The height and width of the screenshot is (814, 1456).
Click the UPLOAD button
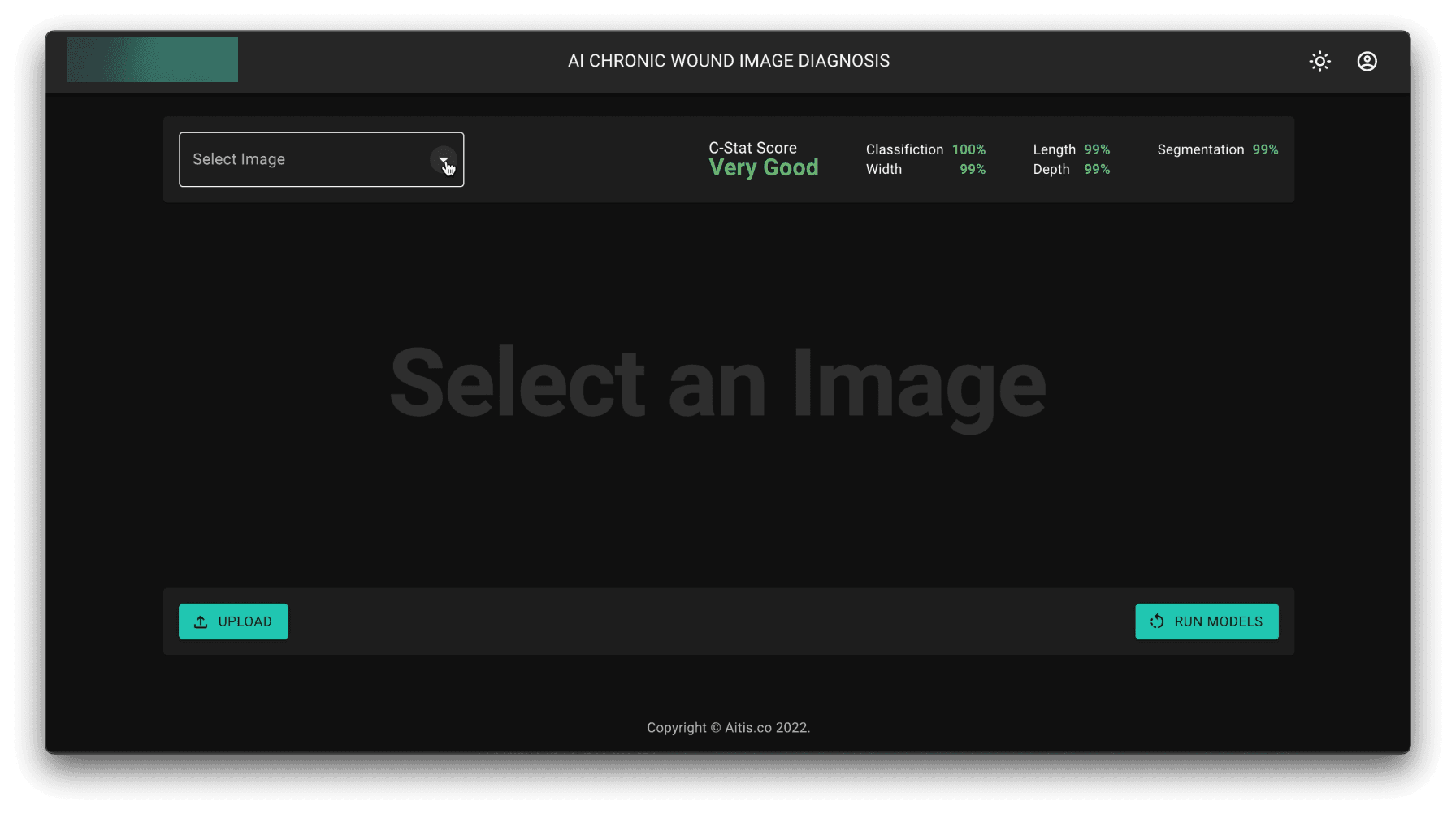[x=233, y=621]
